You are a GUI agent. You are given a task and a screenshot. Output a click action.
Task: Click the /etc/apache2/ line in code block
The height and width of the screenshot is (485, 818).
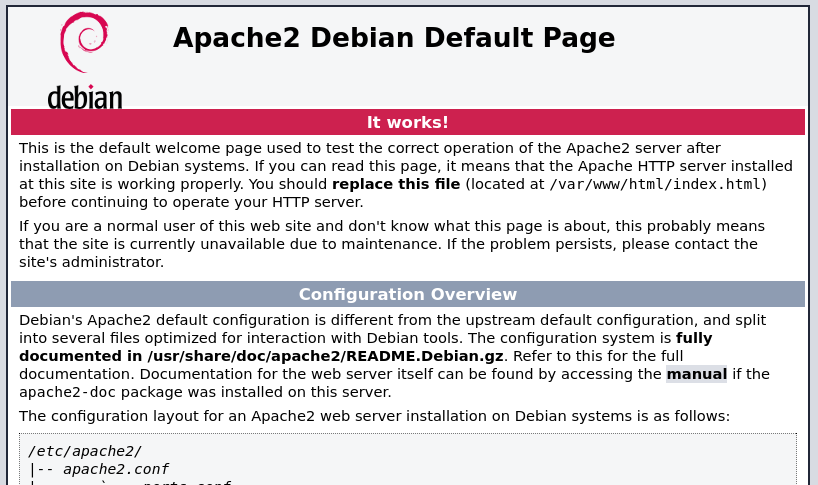tap(85, 451)
